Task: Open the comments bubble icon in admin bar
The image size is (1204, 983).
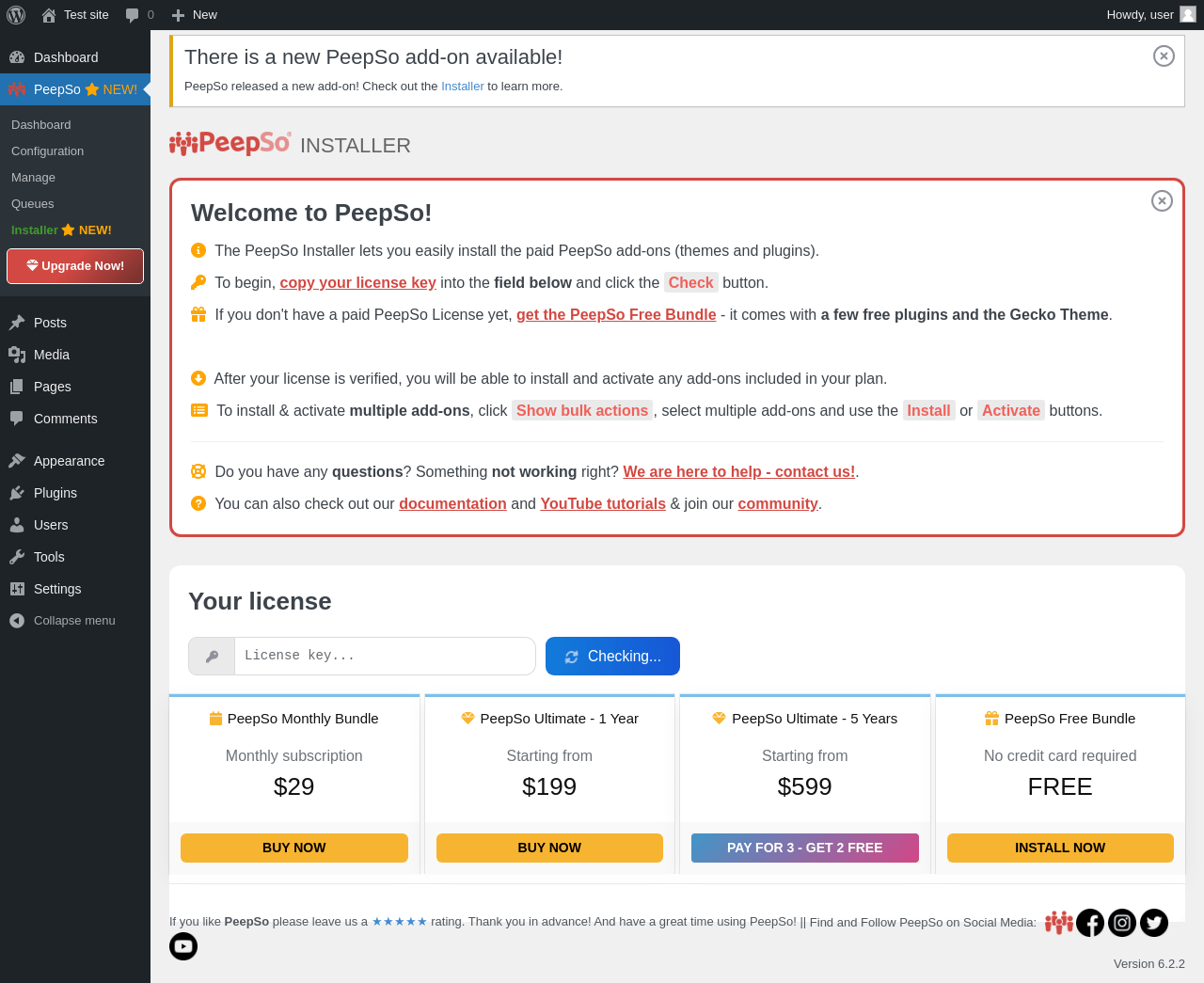Action: 133,14
